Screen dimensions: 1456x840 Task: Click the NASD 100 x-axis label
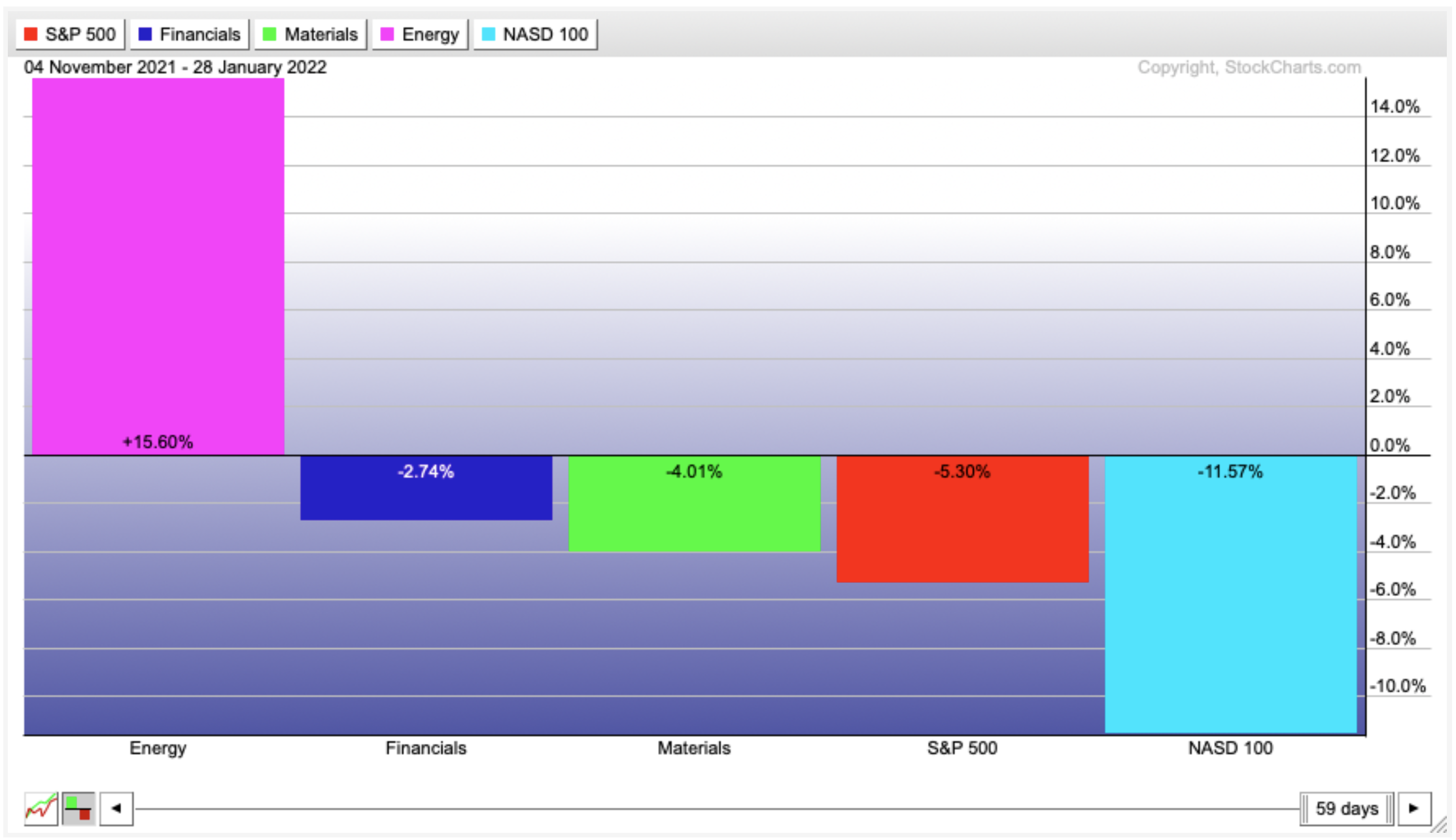click(x=1230, y=748)
